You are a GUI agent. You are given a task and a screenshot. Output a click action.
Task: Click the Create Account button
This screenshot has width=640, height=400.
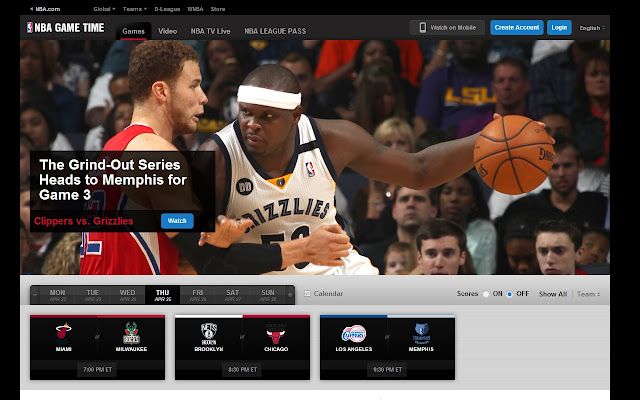pos(517,27)
